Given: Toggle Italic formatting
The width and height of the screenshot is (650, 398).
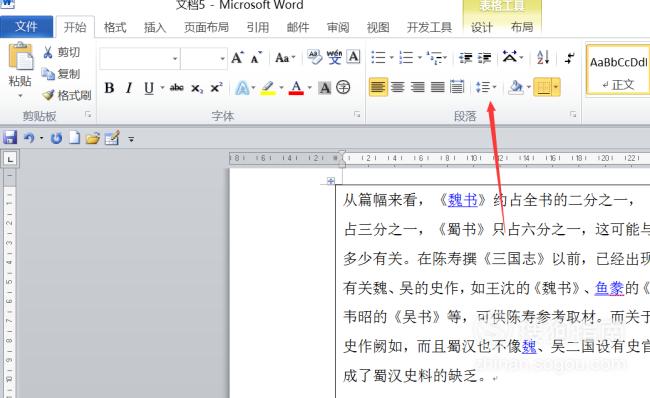Looking at the screenshot, I should pyautogui.click(x=129, y=88).
